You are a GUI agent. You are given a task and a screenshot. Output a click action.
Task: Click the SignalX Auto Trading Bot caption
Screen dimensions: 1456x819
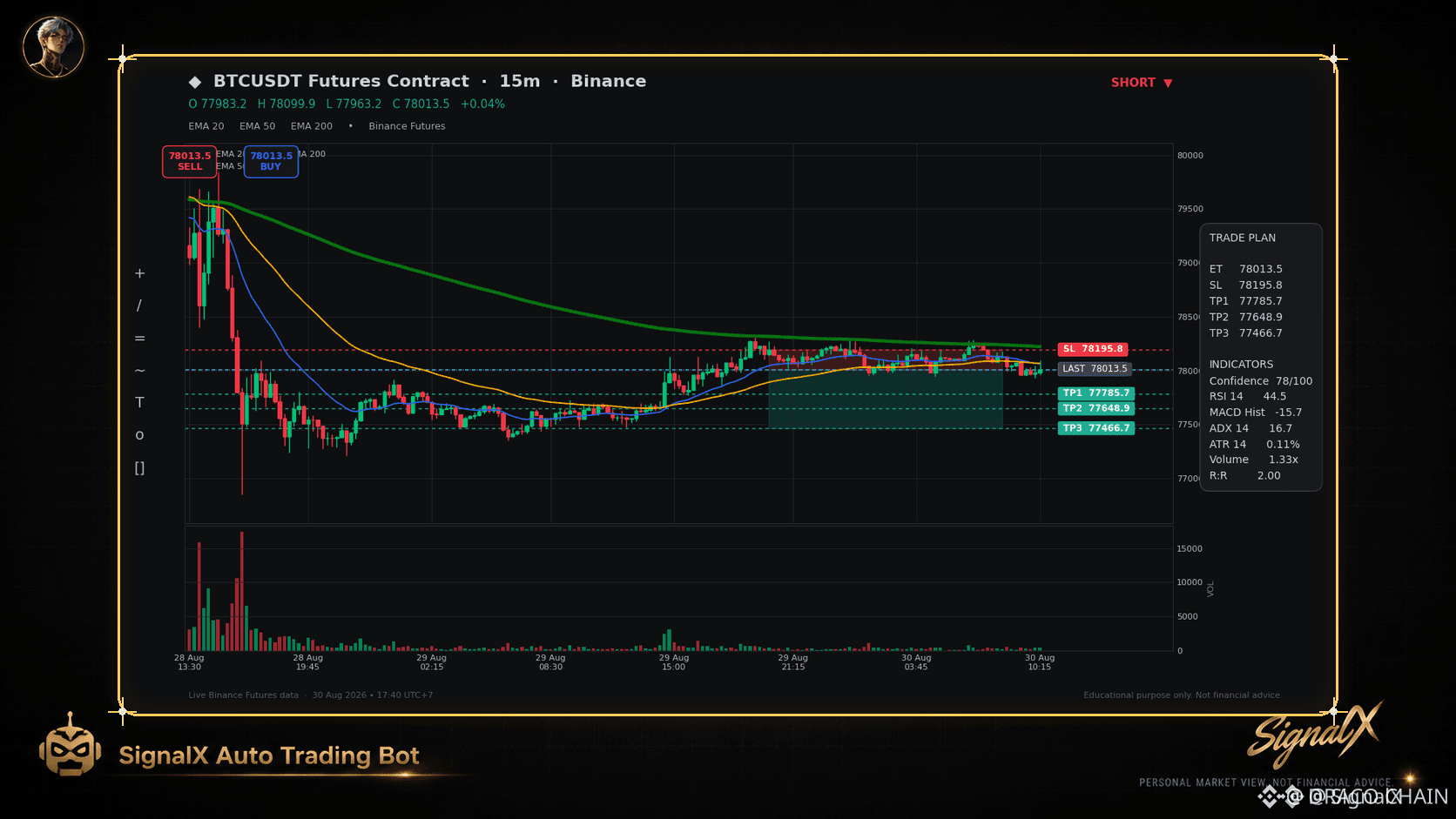(269, 755)
